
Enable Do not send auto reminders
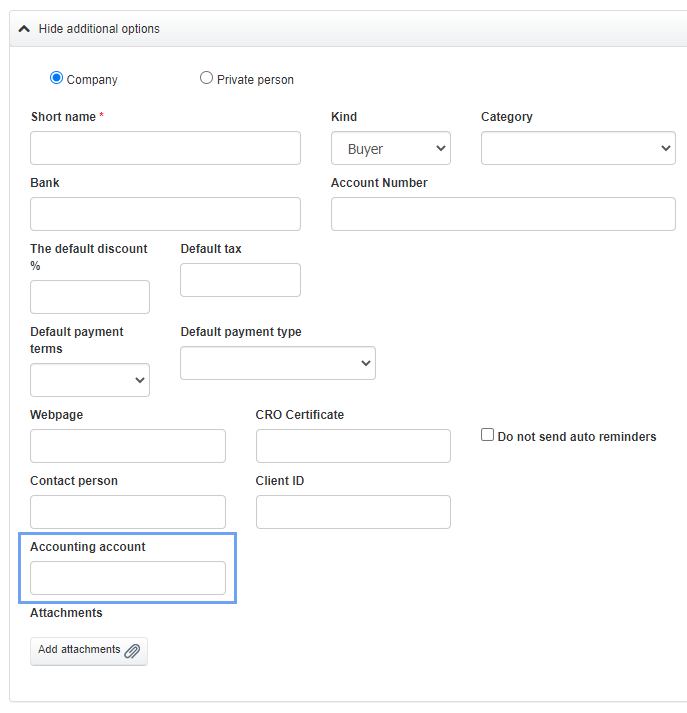[x=488, y=435]
